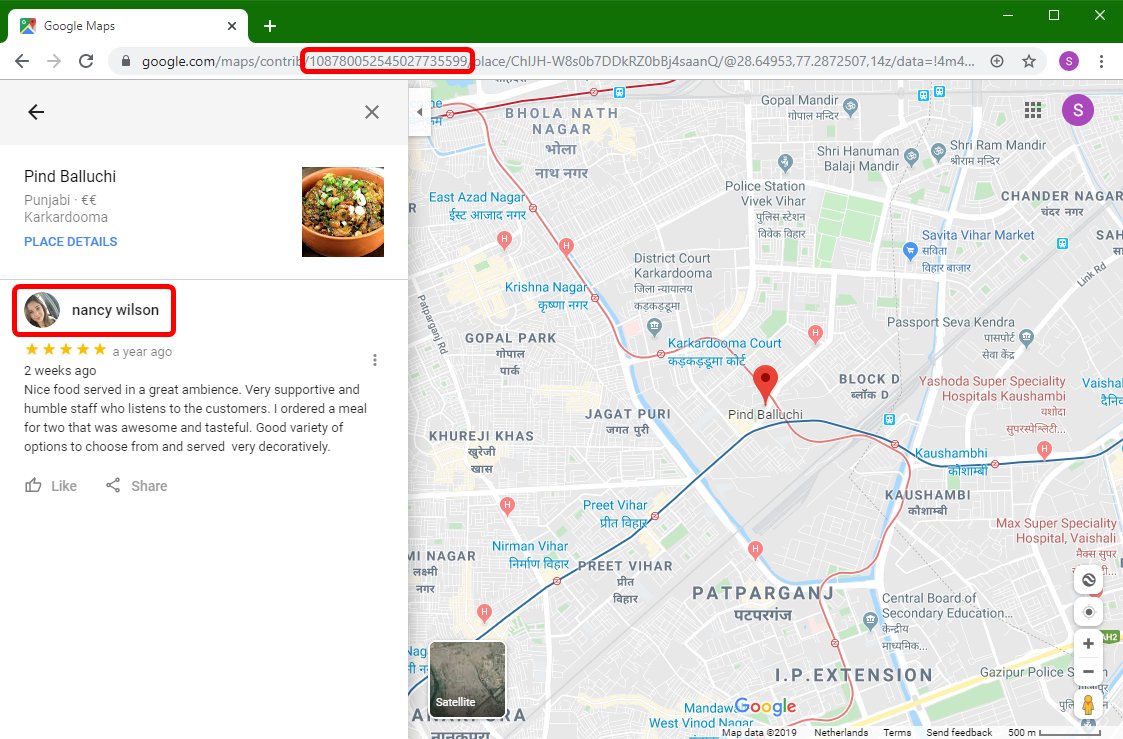Bookmark this page with the star icon

[x=1029, y=61]
